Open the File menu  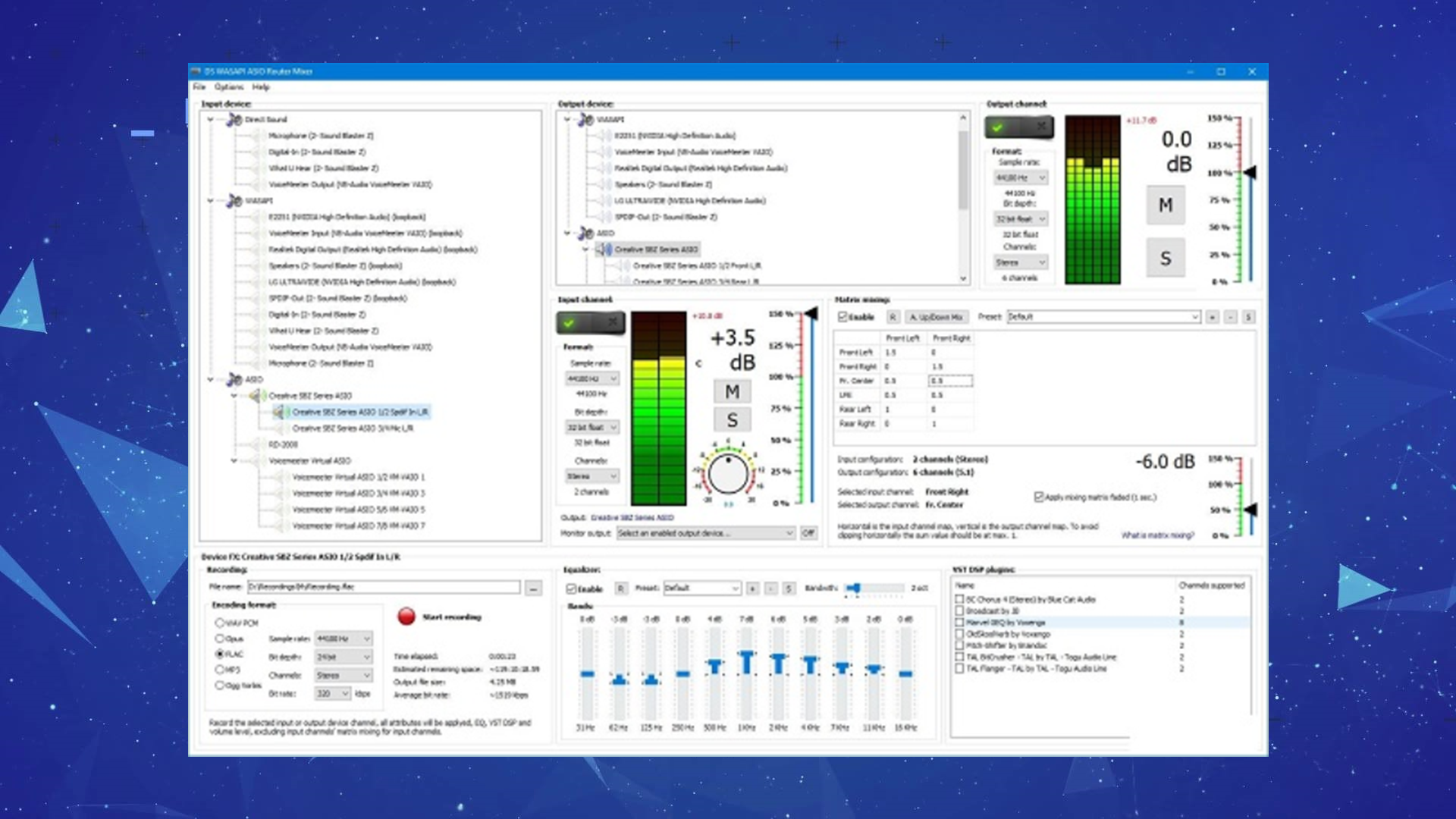click(199, 87)
